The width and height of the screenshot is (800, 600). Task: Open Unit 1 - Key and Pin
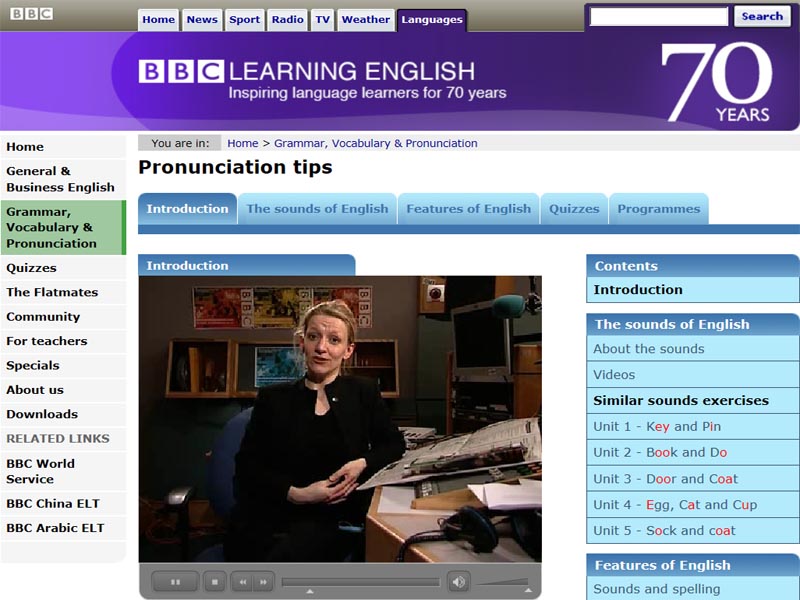(x=693, y=427)
